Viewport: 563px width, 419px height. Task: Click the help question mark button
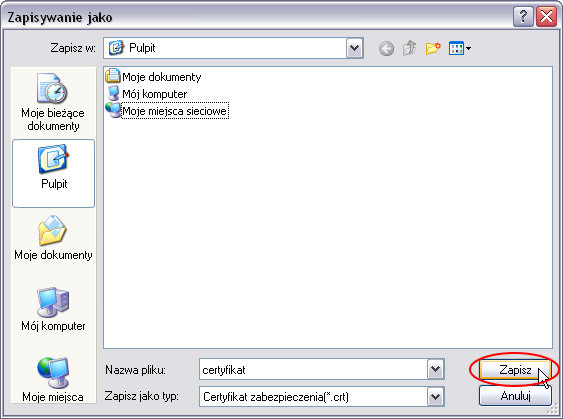click(523, 16)
